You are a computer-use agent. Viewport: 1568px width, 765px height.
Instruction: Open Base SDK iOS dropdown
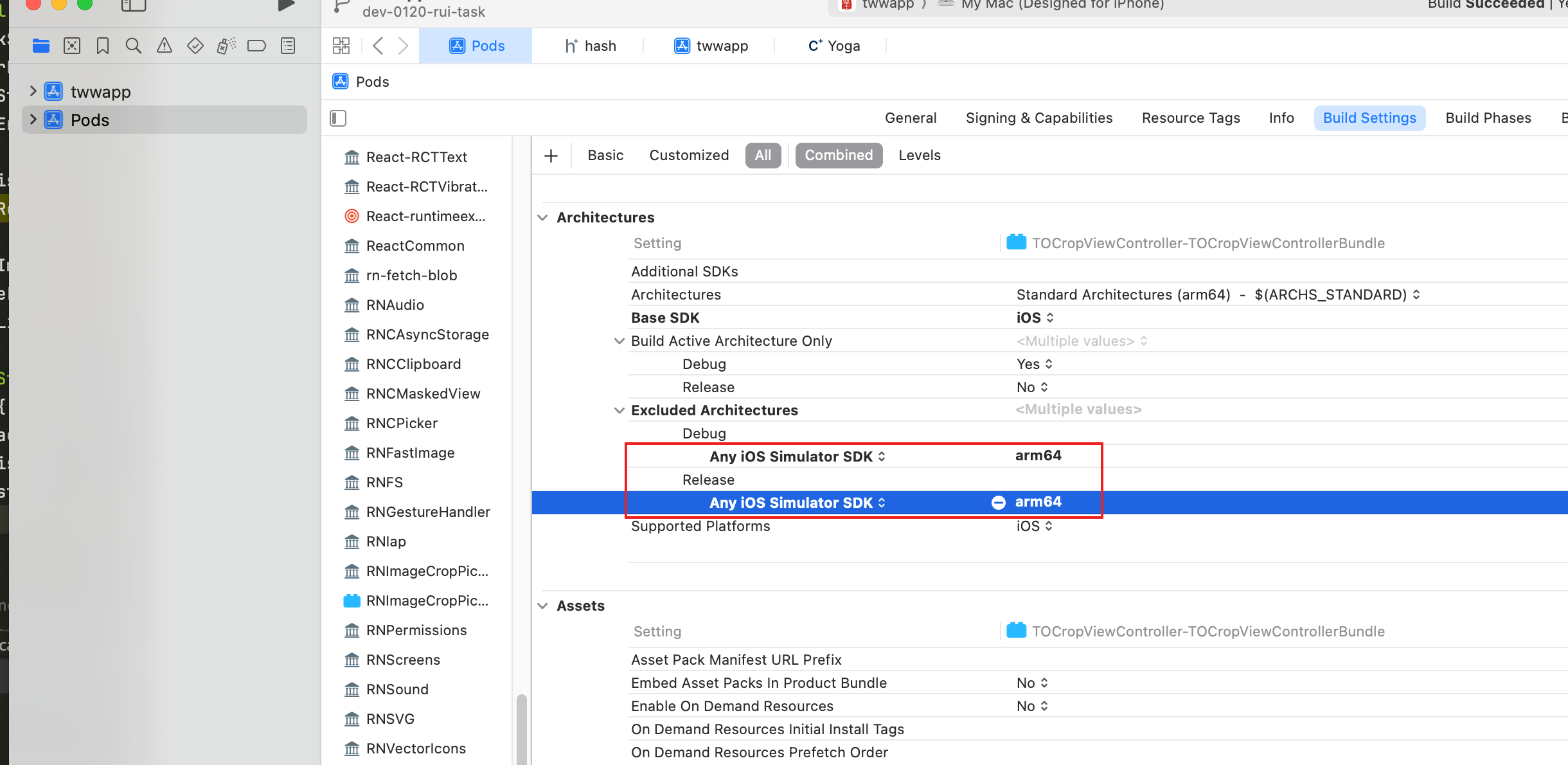[x=1035, y=318]
